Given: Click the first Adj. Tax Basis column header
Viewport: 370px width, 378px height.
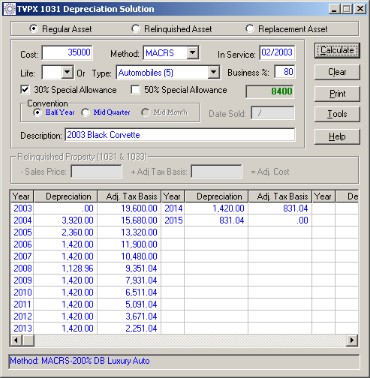Looking at the screenshot, I should pyautogui.click(x=129, y=197).
